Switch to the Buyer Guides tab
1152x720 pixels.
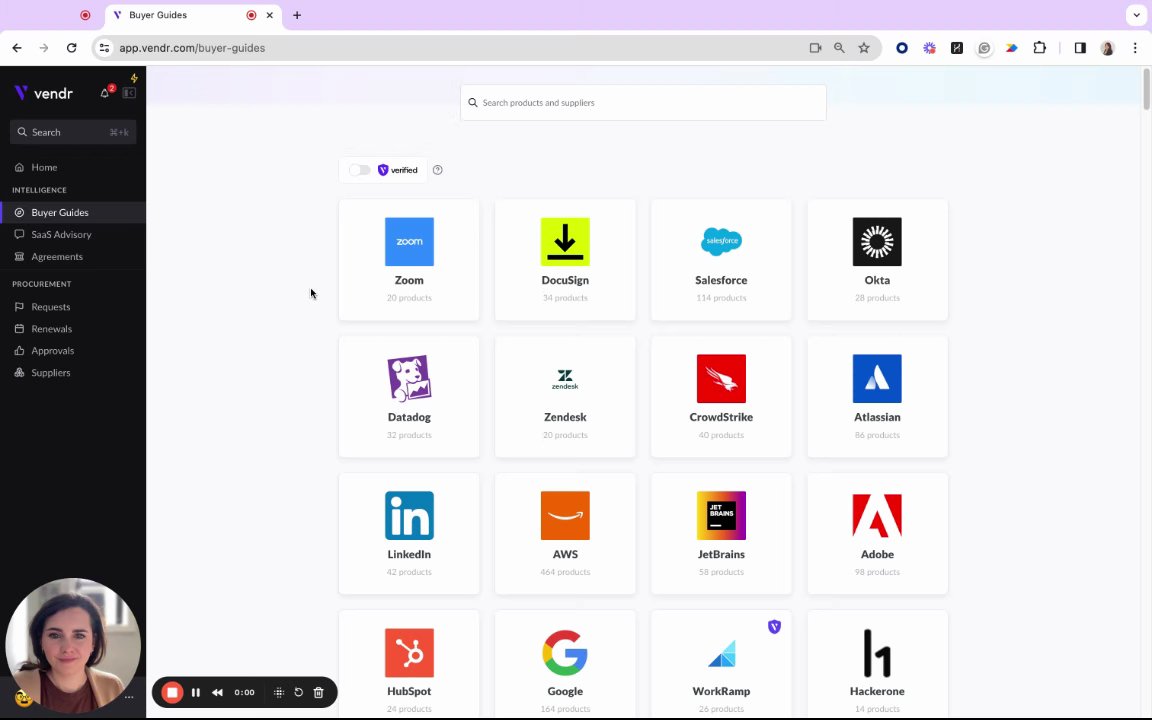[x=193, y=15]
